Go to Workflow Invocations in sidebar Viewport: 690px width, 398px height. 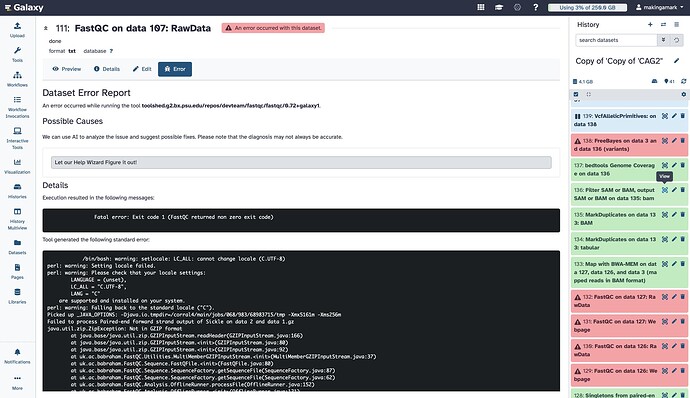pos(17,107)
